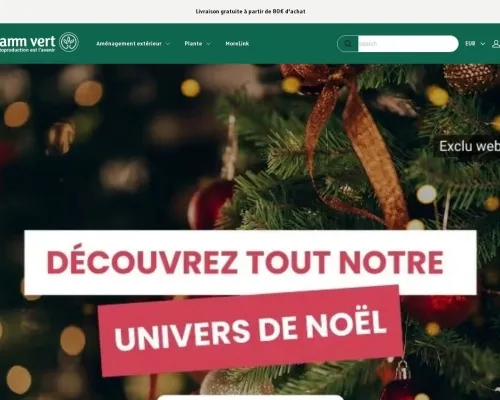Click the 'DÉCOUVREZ TOUT NOTRE' white banner
This screenshot has height=400, width=500.
pyautogui.click(x=250, y=262)
